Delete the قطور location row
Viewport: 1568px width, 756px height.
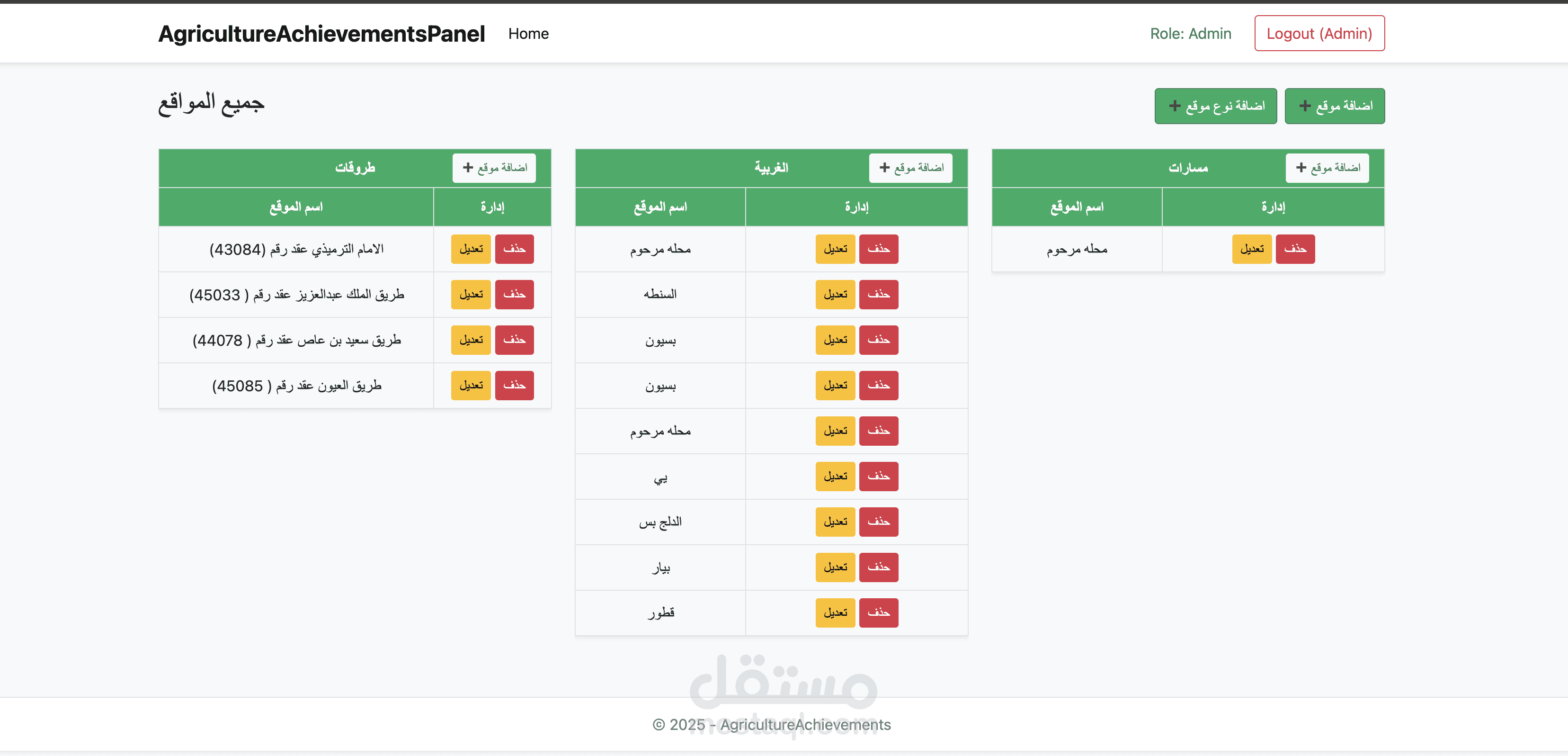[x=878, y=612]
